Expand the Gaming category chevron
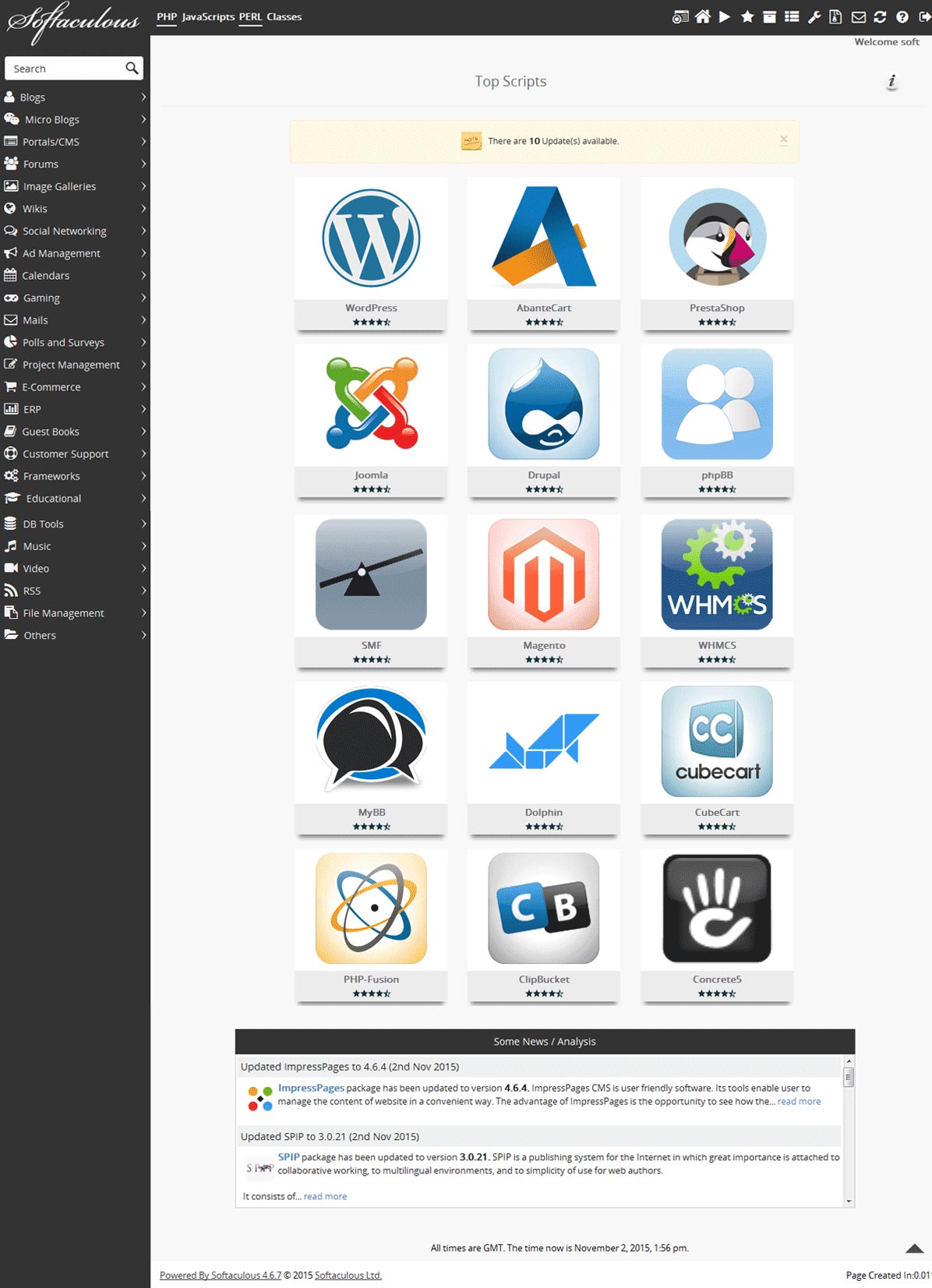932x1288 pixels. click(143, 298)
